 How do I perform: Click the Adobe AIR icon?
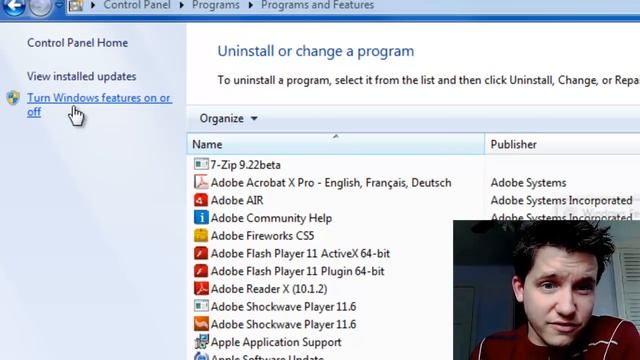click(x=201, y=200)
